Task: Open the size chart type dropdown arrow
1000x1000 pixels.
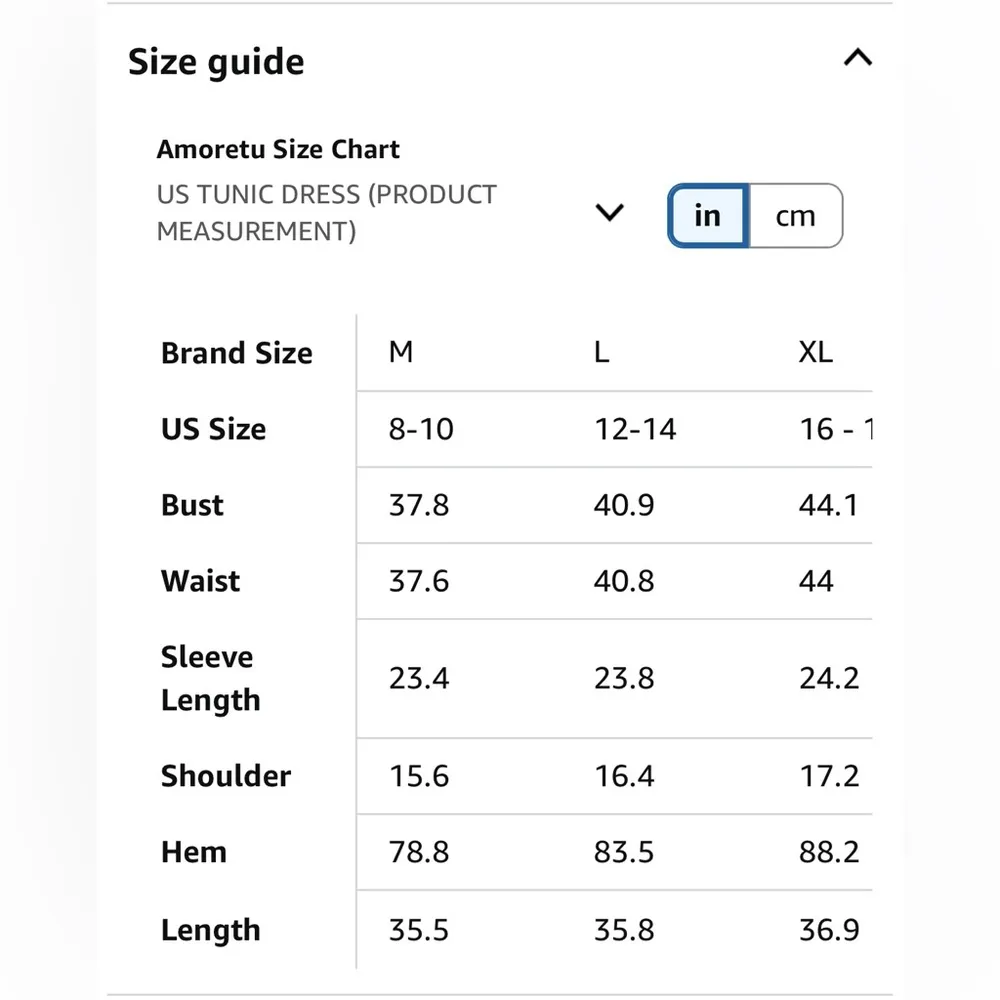Action: [x=609, y=213]
